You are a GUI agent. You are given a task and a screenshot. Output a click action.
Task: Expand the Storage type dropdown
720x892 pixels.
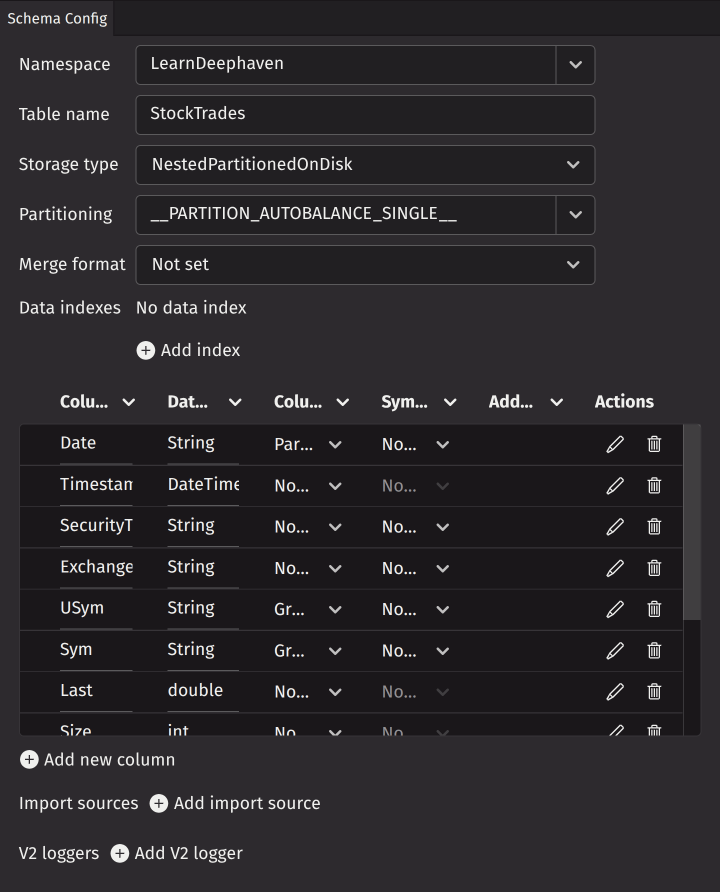(x=573, y=165)
